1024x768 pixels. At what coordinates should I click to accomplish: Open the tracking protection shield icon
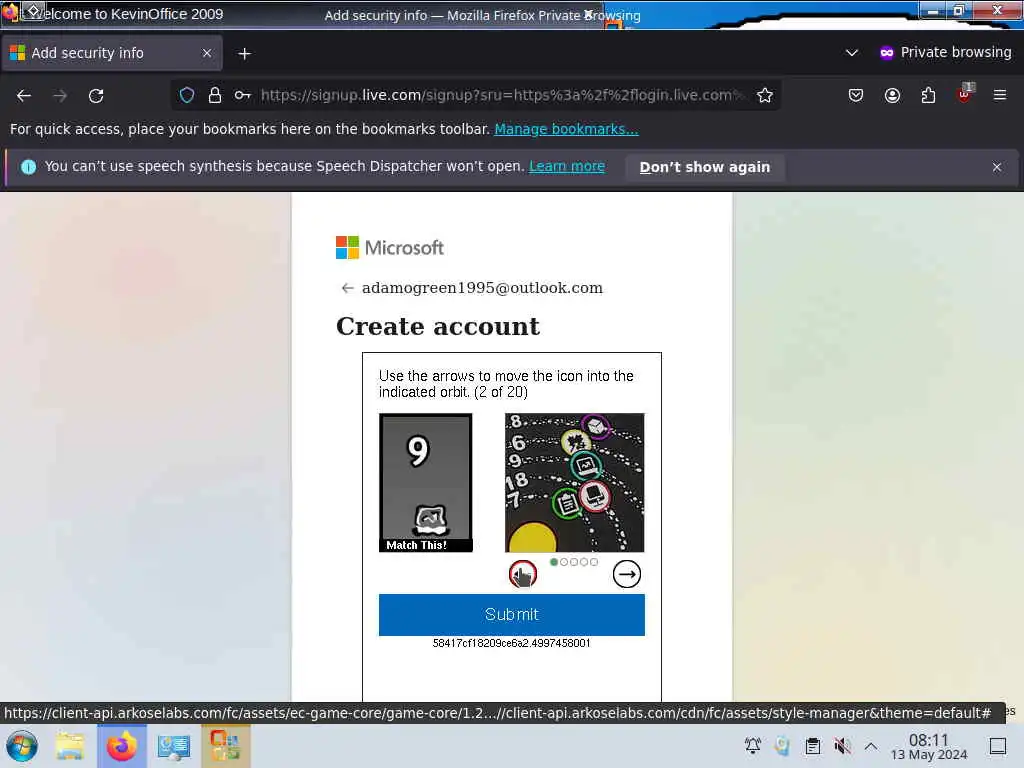click(187, 95)
